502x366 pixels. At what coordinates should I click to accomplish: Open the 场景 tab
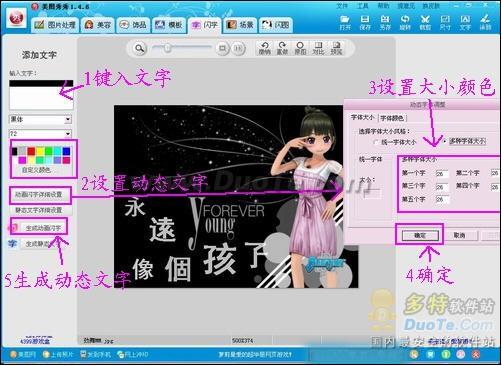(x=240, y=25)
